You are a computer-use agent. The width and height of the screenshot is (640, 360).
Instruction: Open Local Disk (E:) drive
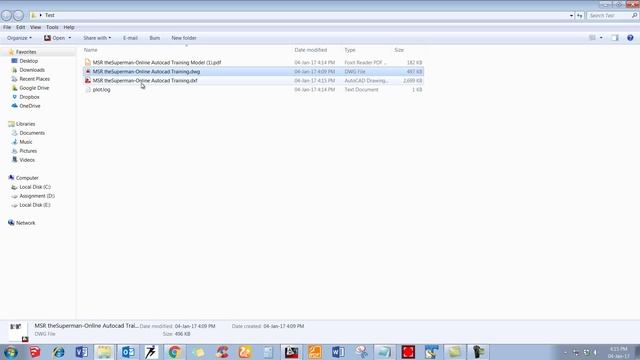pos(35,204)
